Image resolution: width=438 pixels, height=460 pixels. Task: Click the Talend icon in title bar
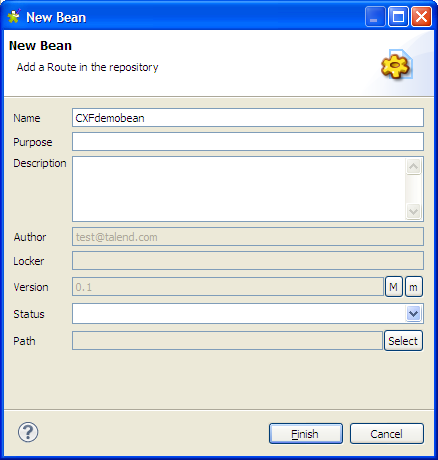(x=14, y=16)
